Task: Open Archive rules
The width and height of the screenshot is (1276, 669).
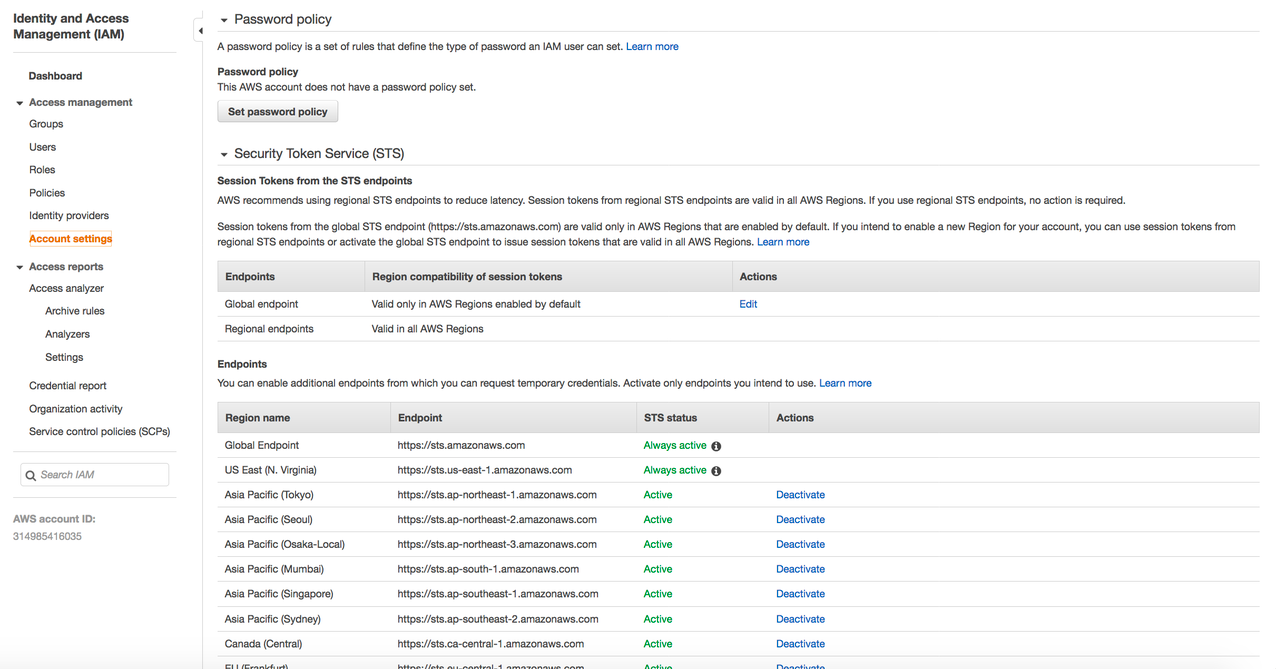Action: coord(75,311)
